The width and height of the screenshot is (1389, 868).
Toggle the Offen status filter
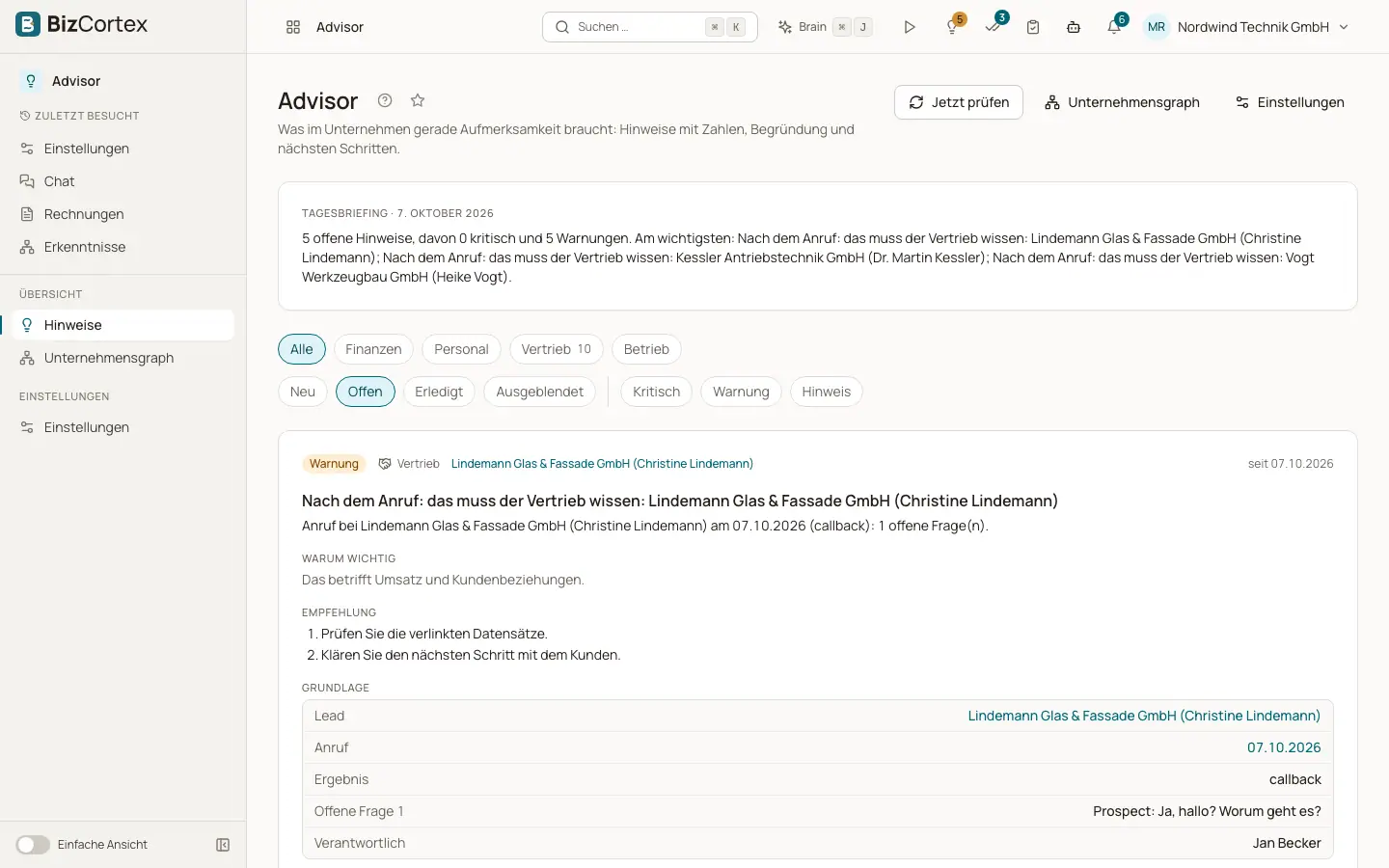(x=366, y=392)
